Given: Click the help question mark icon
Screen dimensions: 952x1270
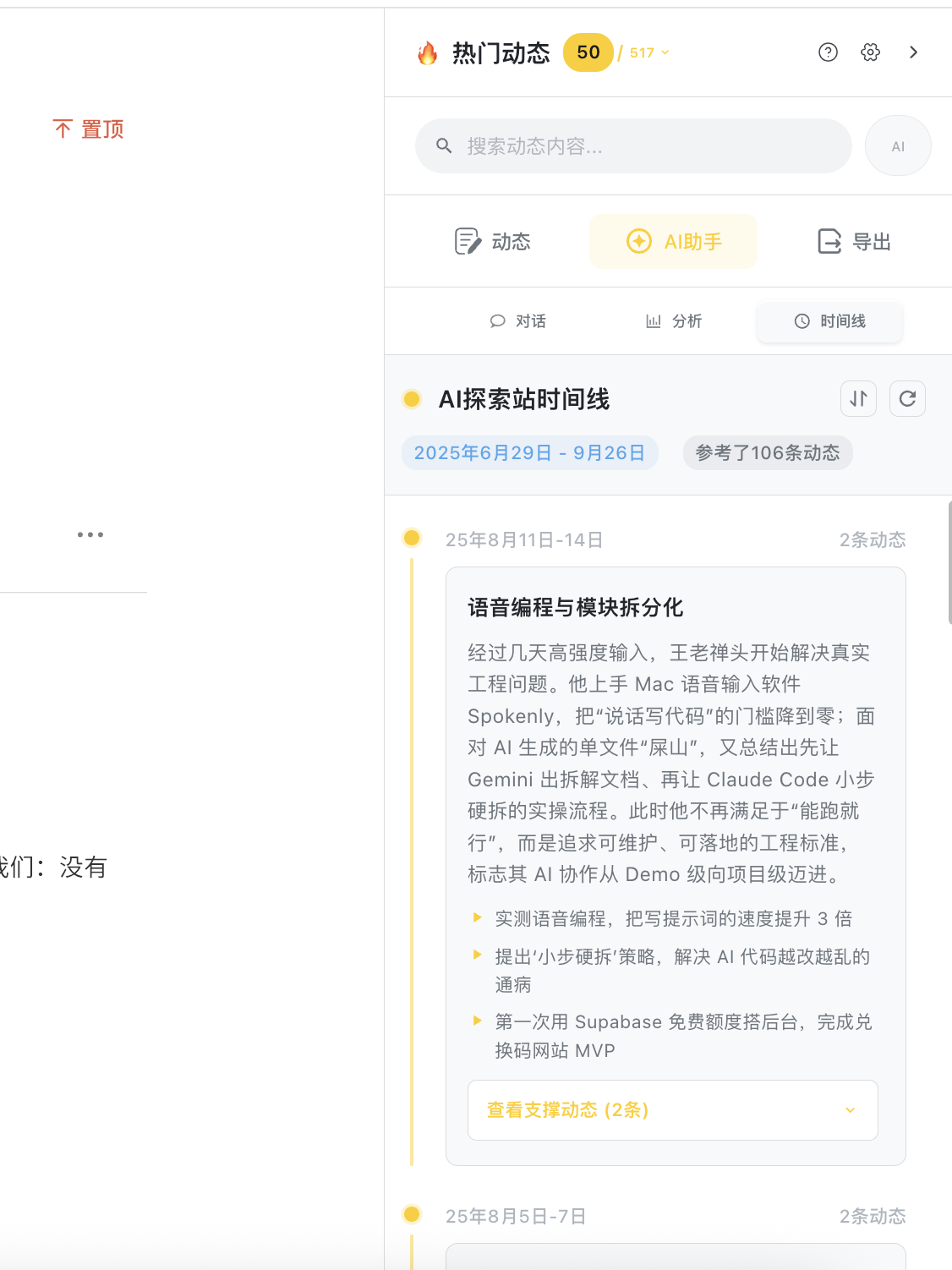Looking at the screenshot, I should click(x=828, y=52).
